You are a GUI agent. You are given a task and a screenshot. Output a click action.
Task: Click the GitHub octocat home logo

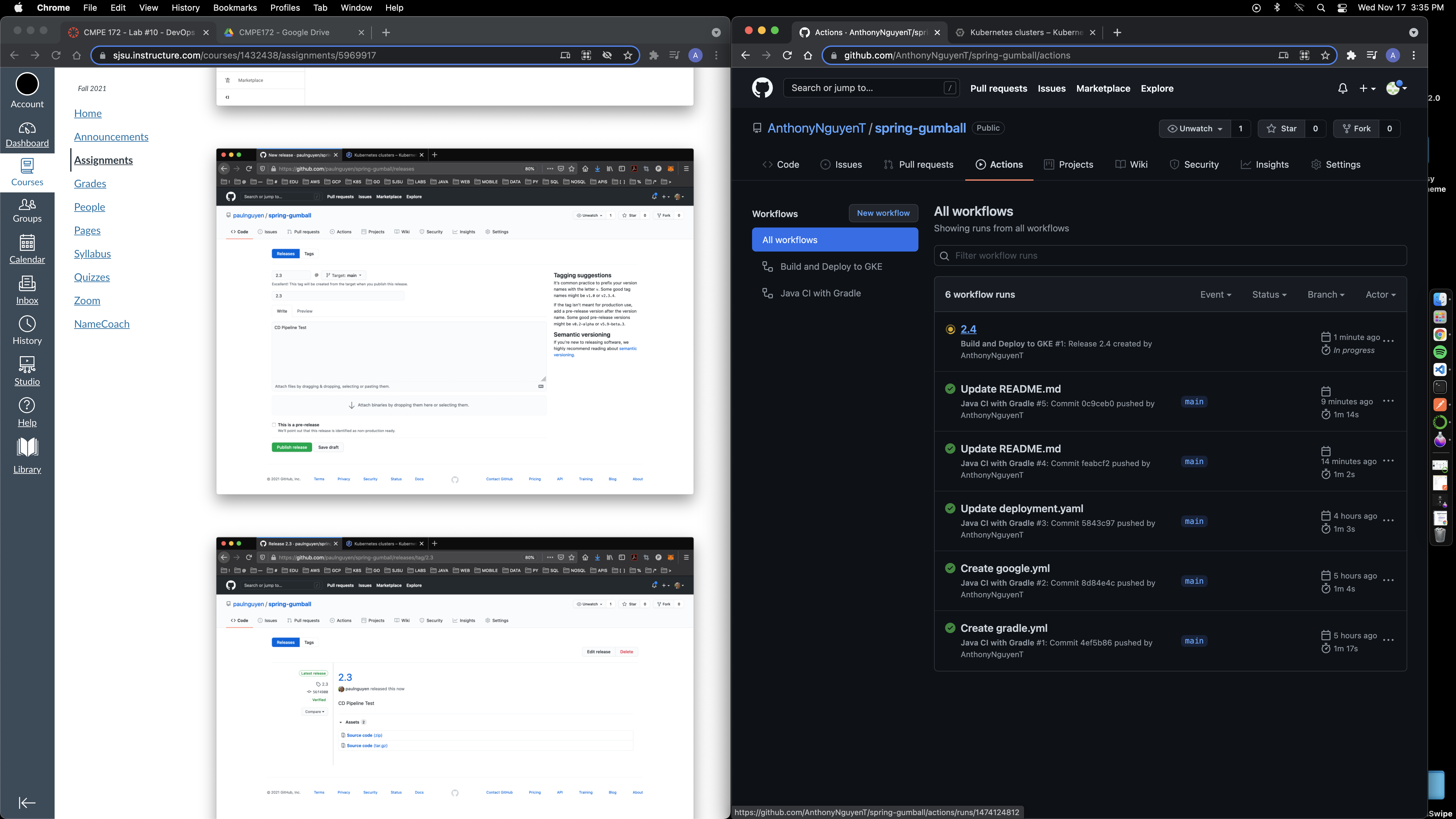(762, 88)
